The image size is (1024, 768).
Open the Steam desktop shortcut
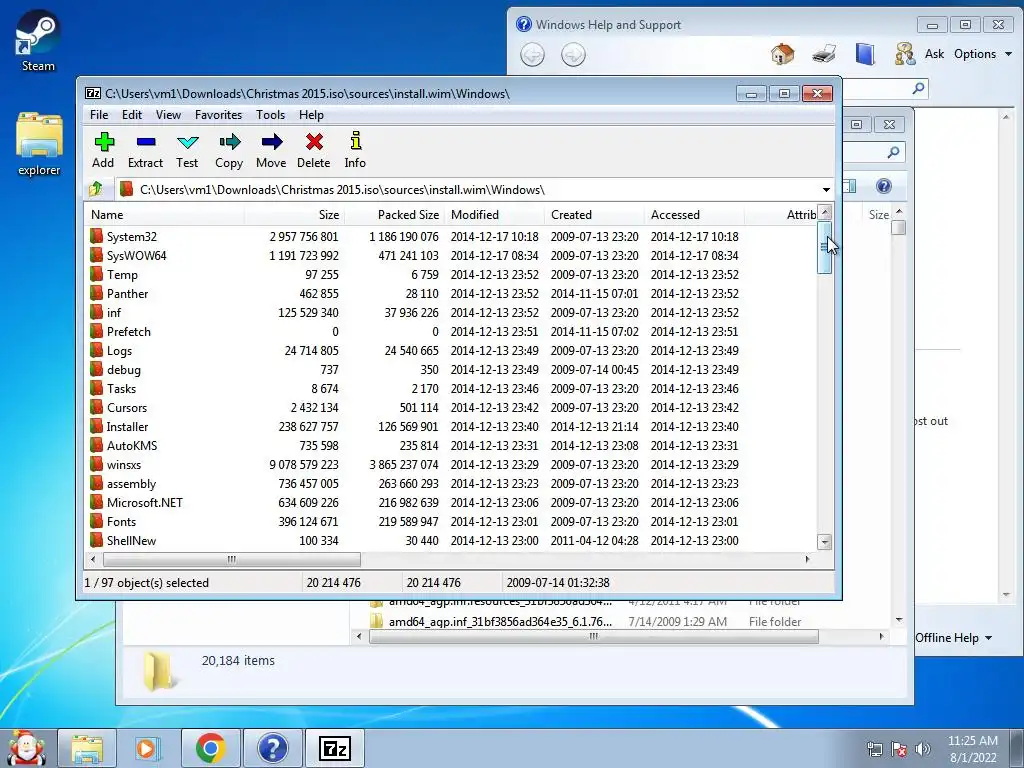click(x=38, y=40)
